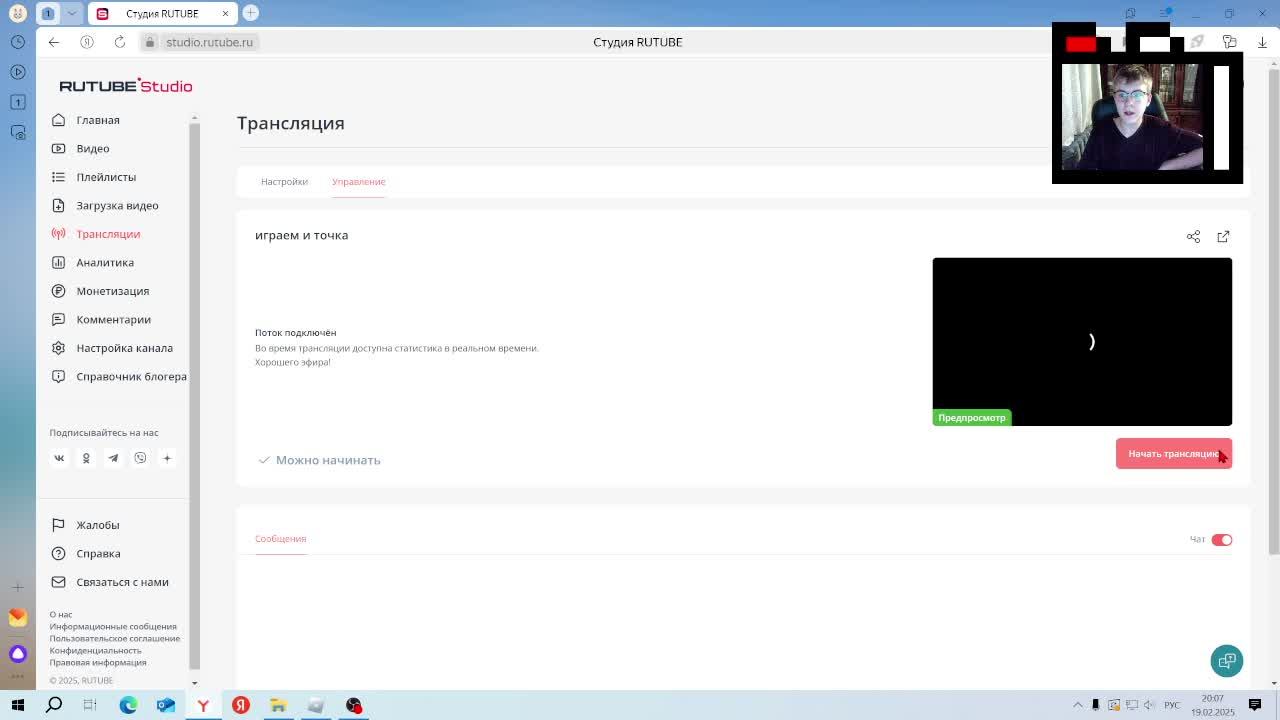Show hidden system tray icons
Screen dimensions: 1280x720
1078,705
